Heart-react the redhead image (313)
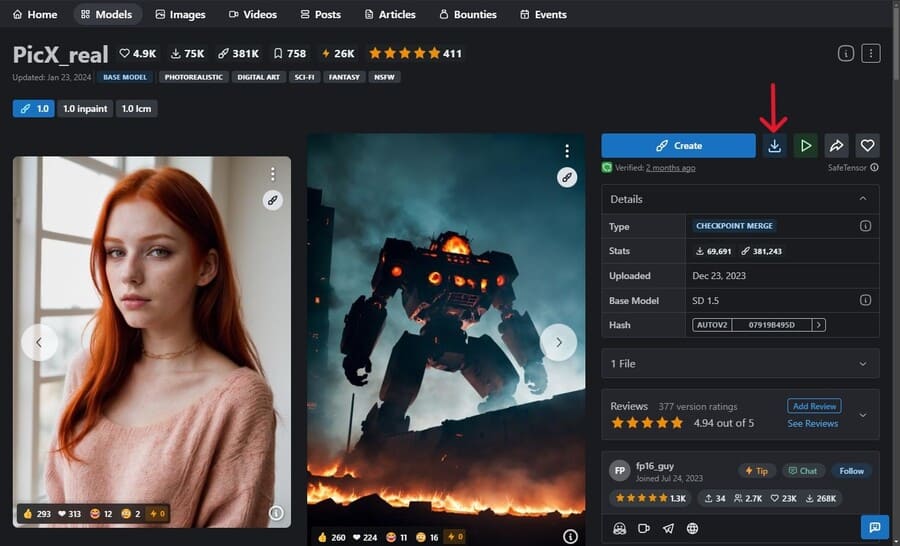This screenshot has width=900, height=546. coord(69,514)
